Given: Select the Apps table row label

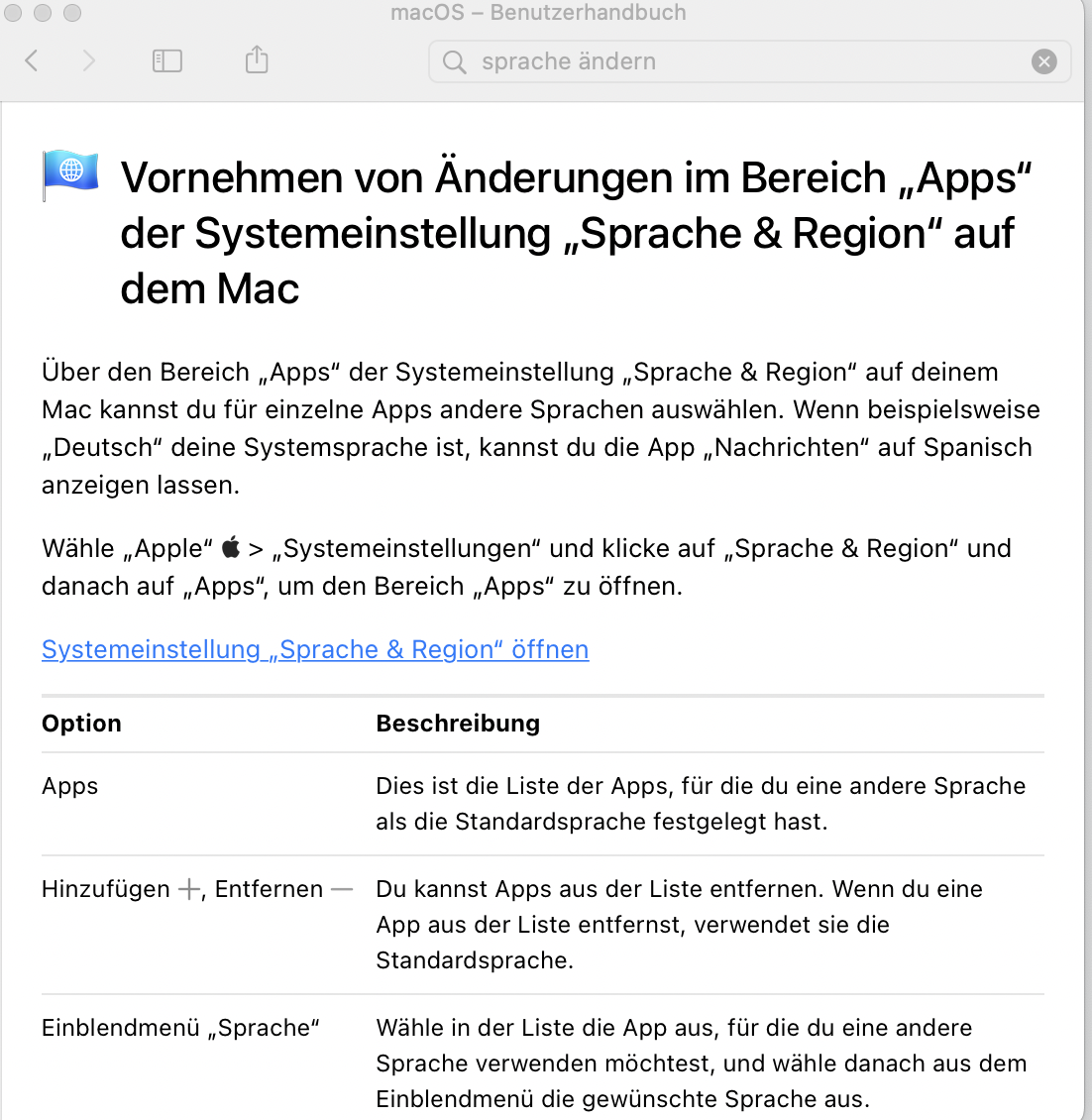Looking at the screenshot, I should click(70, 786).
